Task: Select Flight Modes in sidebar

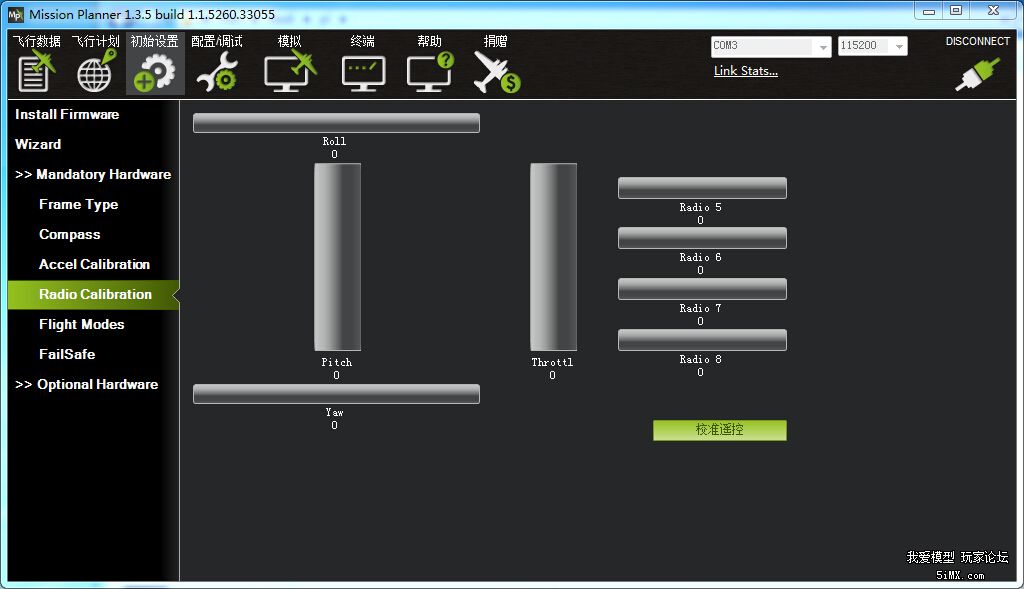Action: [82, 325]
